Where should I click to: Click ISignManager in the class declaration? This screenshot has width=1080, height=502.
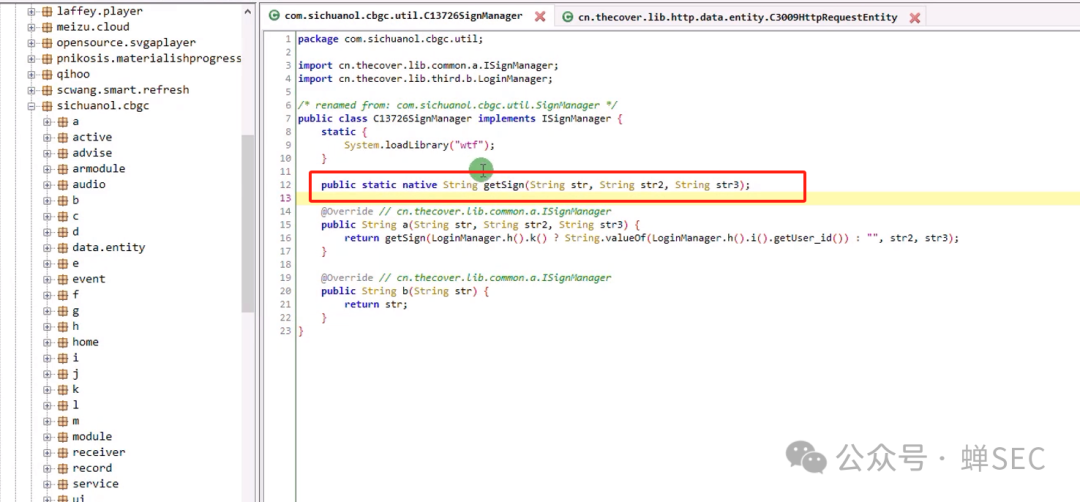coord(576,118)
